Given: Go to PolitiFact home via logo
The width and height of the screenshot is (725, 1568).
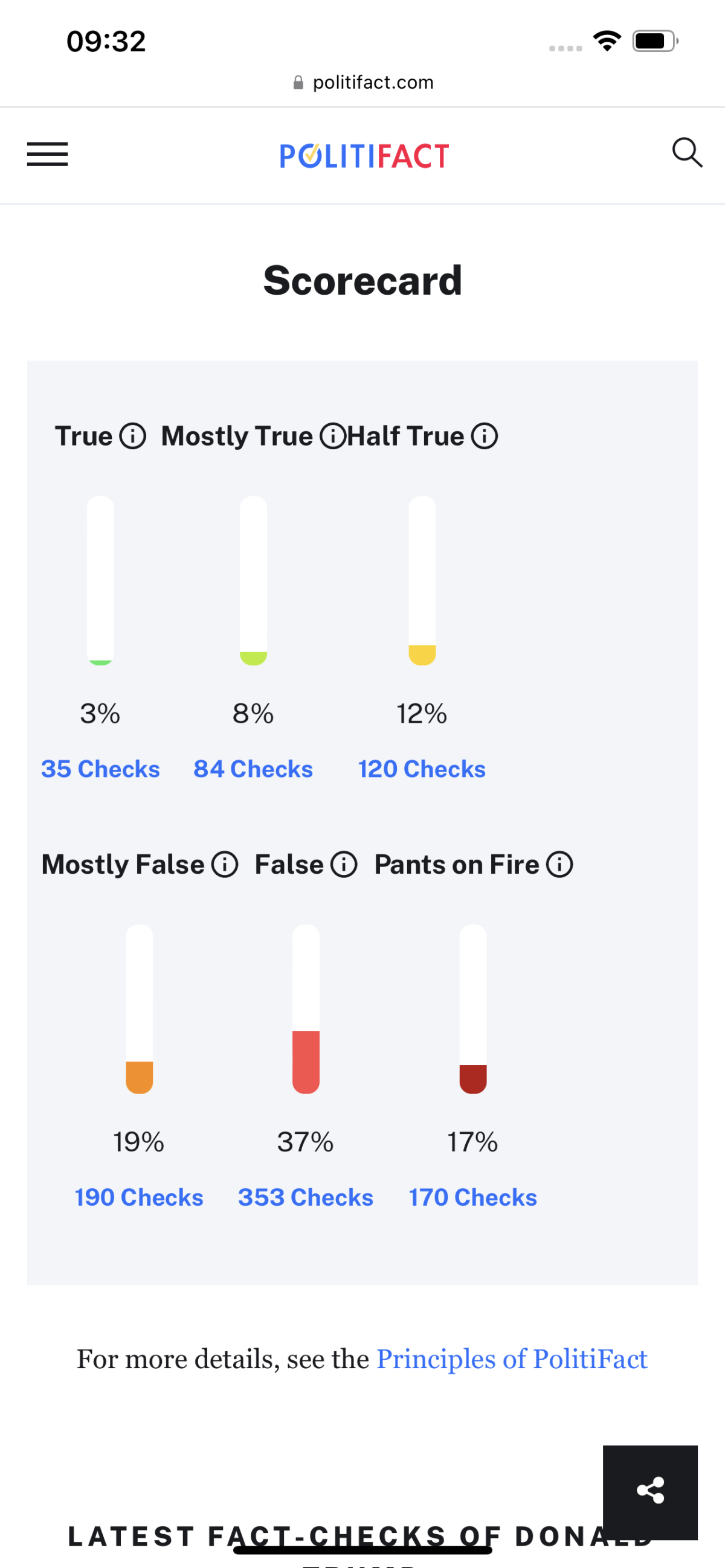Looking at the screenshot, I should [364, 156].
